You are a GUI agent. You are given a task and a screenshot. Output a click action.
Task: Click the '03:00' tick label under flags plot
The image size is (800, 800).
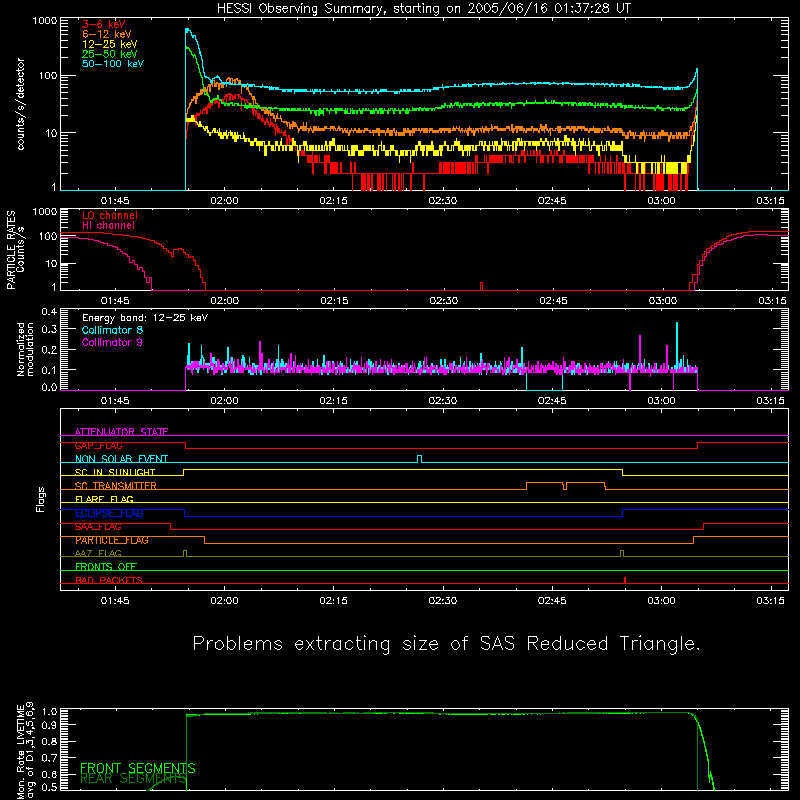661,601
